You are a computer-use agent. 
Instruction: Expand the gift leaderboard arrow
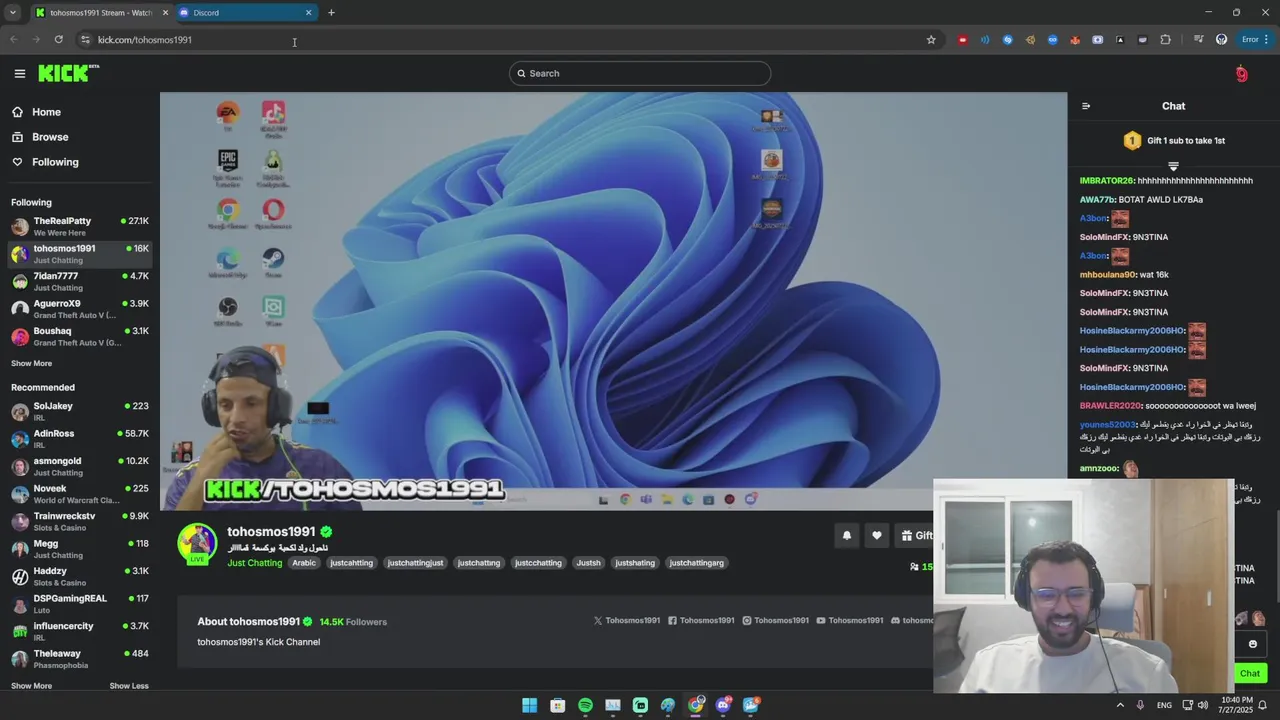[1173, 166]
